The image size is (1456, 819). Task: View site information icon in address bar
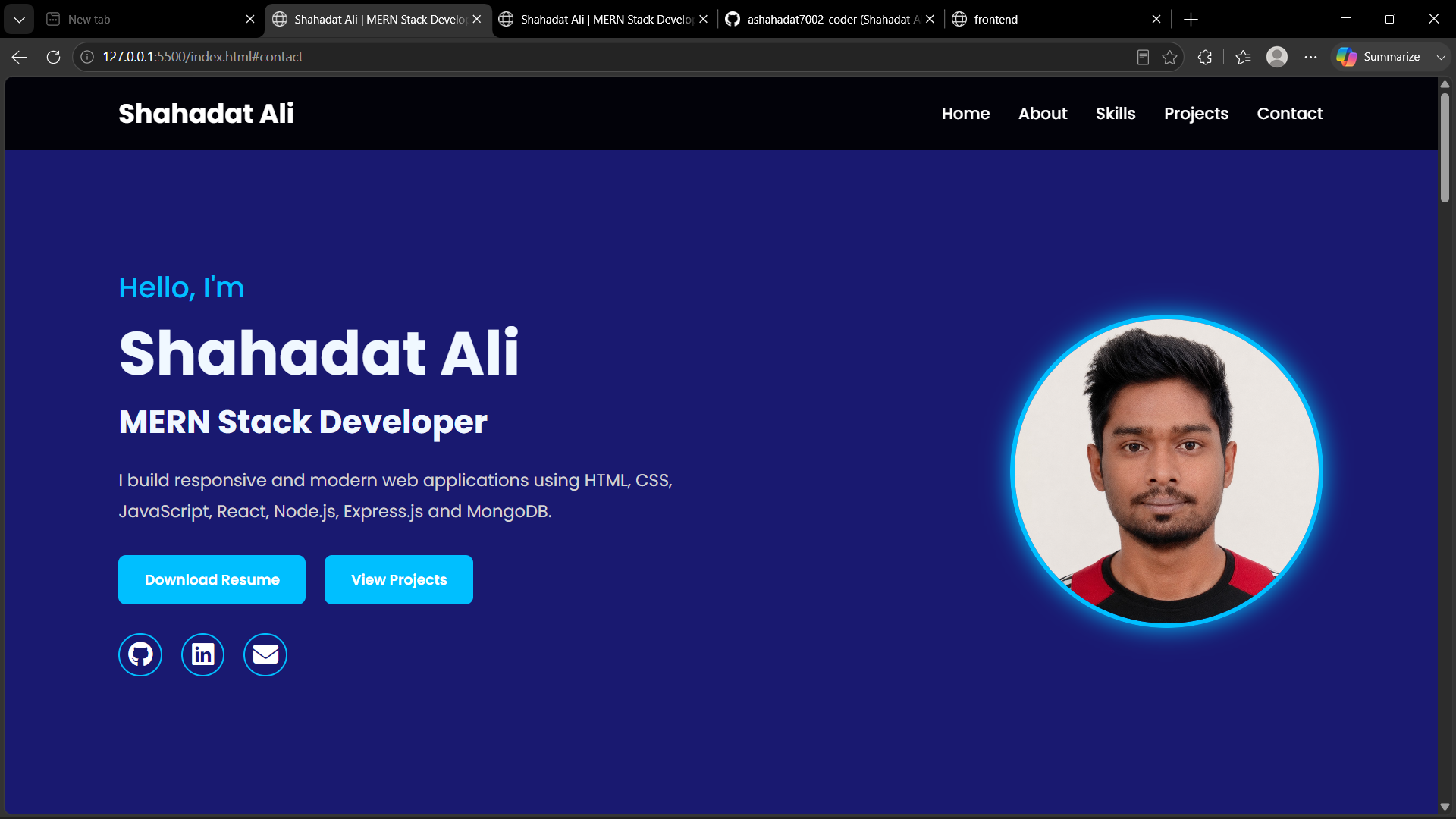click(x=87, y=57)
